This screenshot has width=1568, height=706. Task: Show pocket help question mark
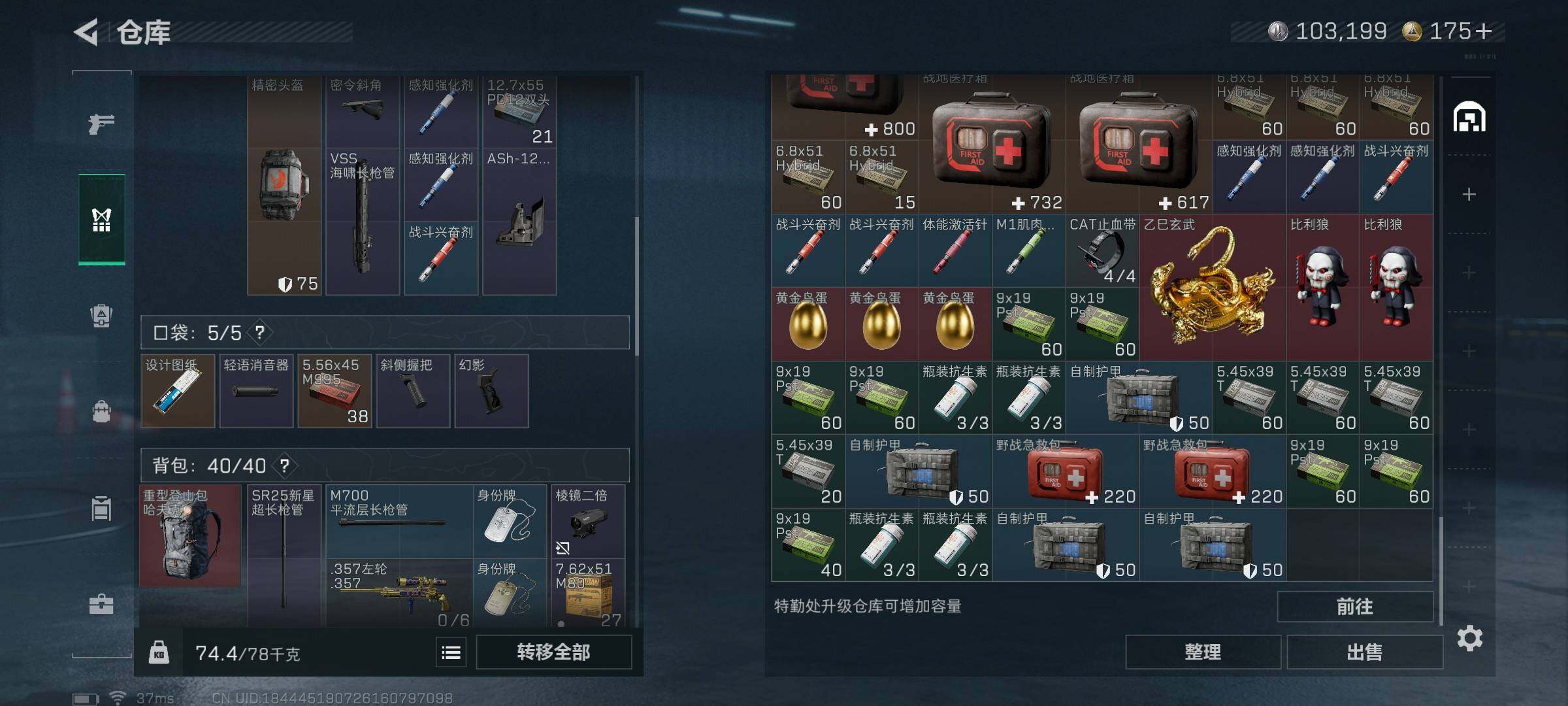(260, 333)
